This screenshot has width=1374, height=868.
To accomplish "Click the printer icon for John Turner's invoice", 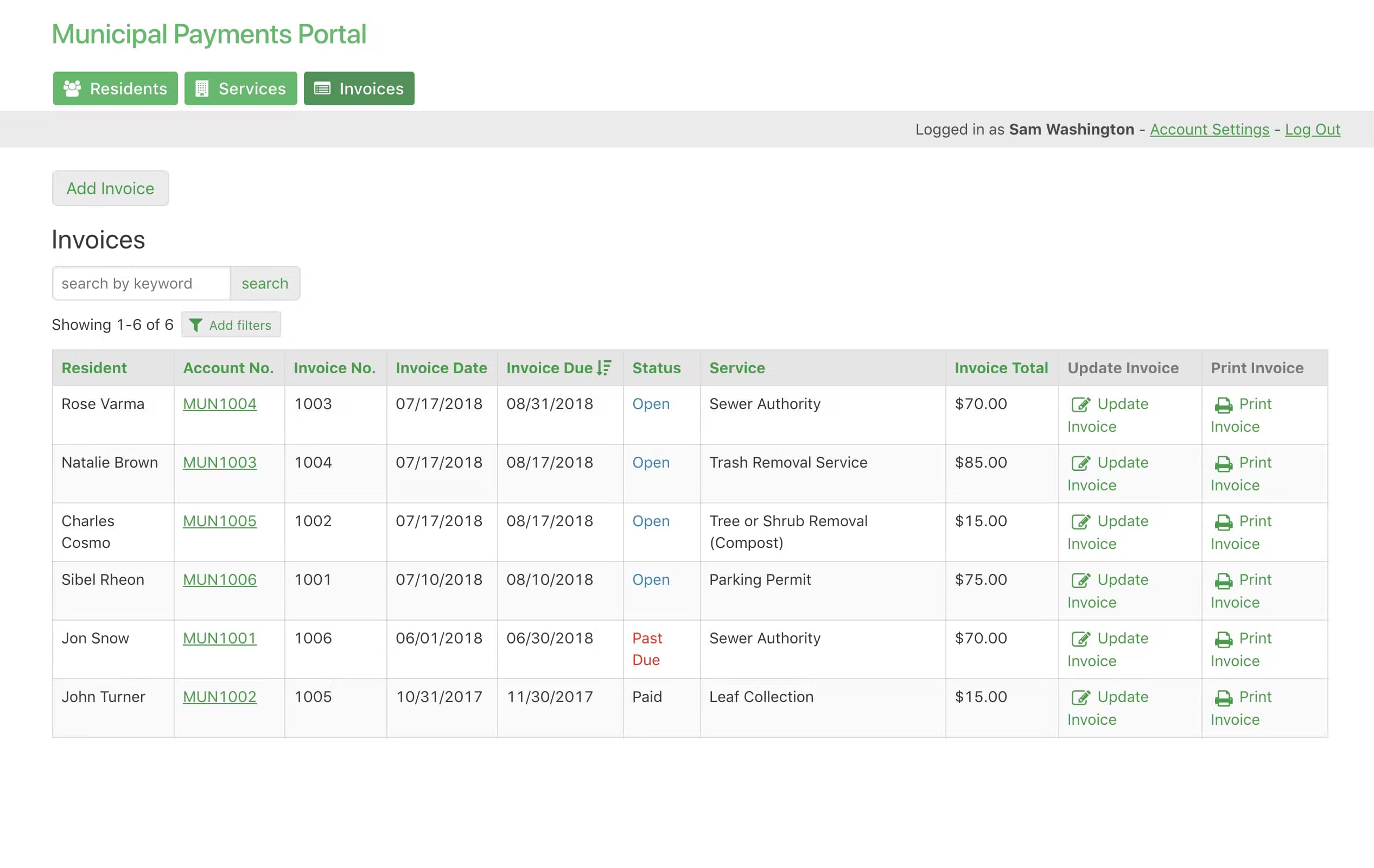I will click(1223, 698).
